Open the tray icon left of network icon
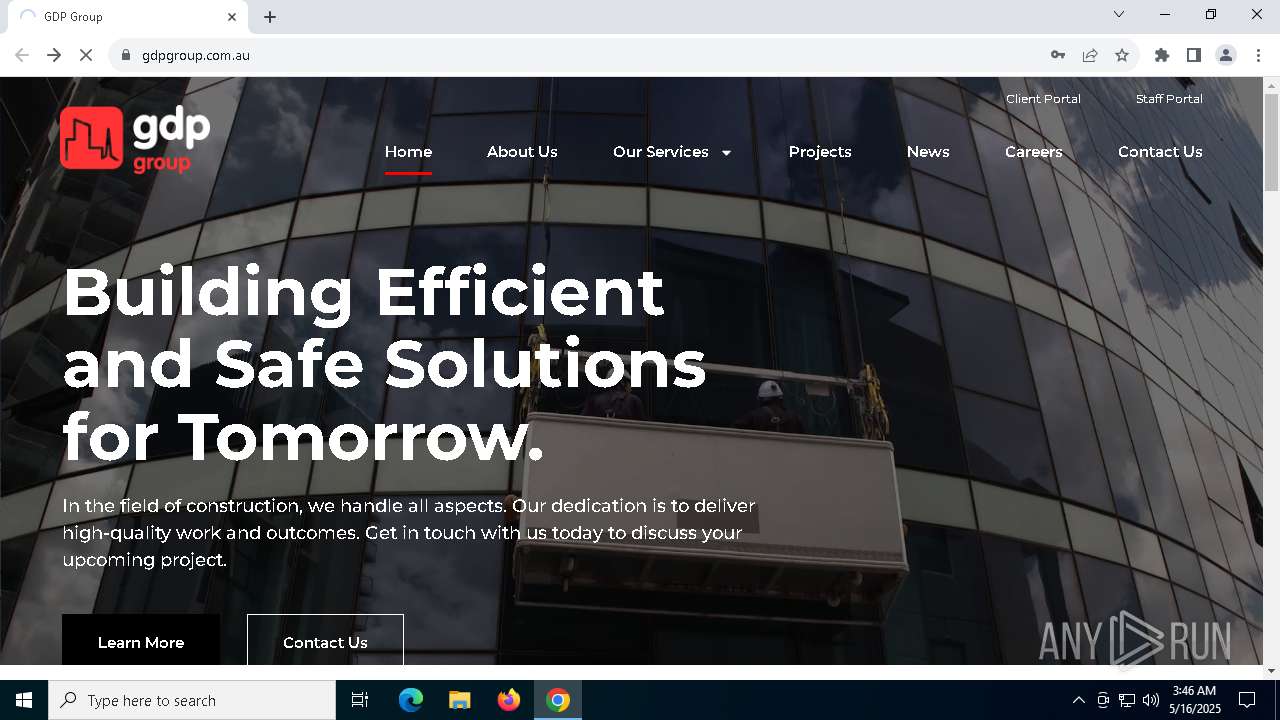The height and width of the screenshot is (720, 1280). [x=1103, y=700]
